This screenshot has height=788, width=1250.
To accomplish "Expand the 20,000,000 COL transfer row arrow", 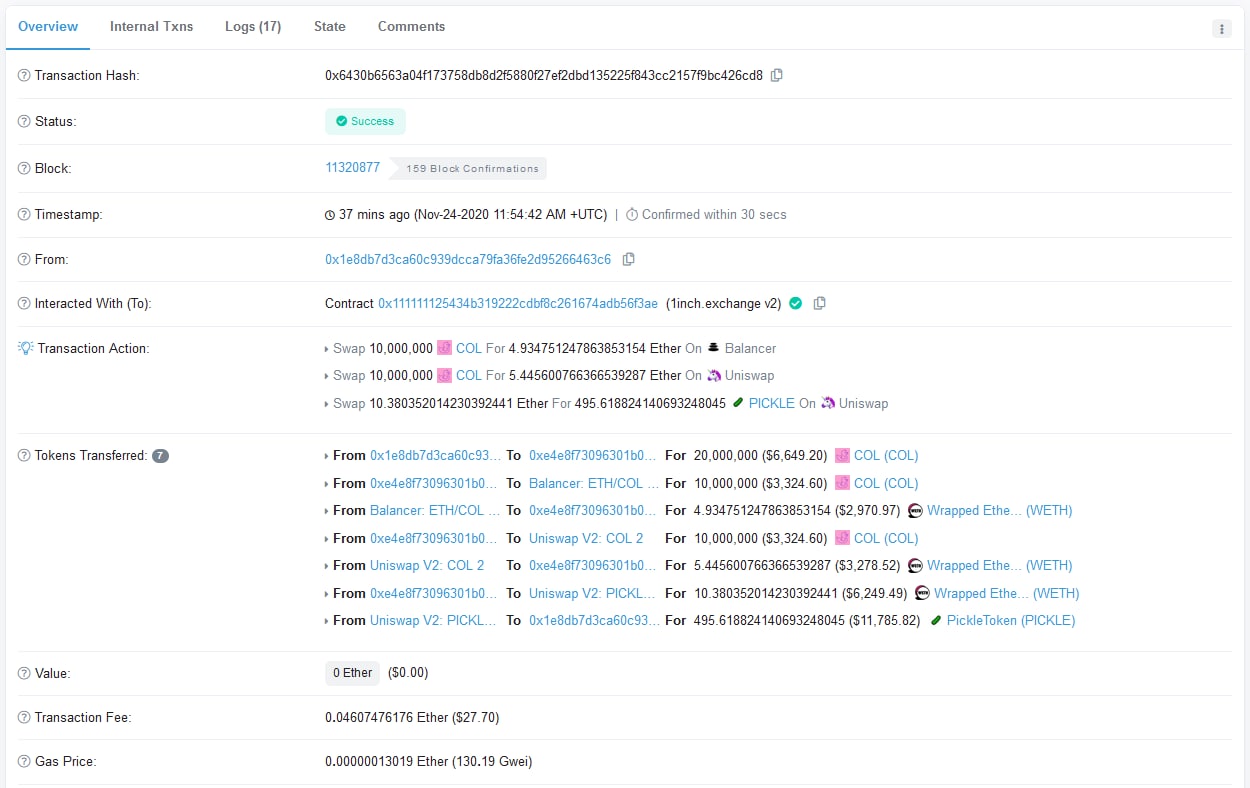I will pos(327,456).
